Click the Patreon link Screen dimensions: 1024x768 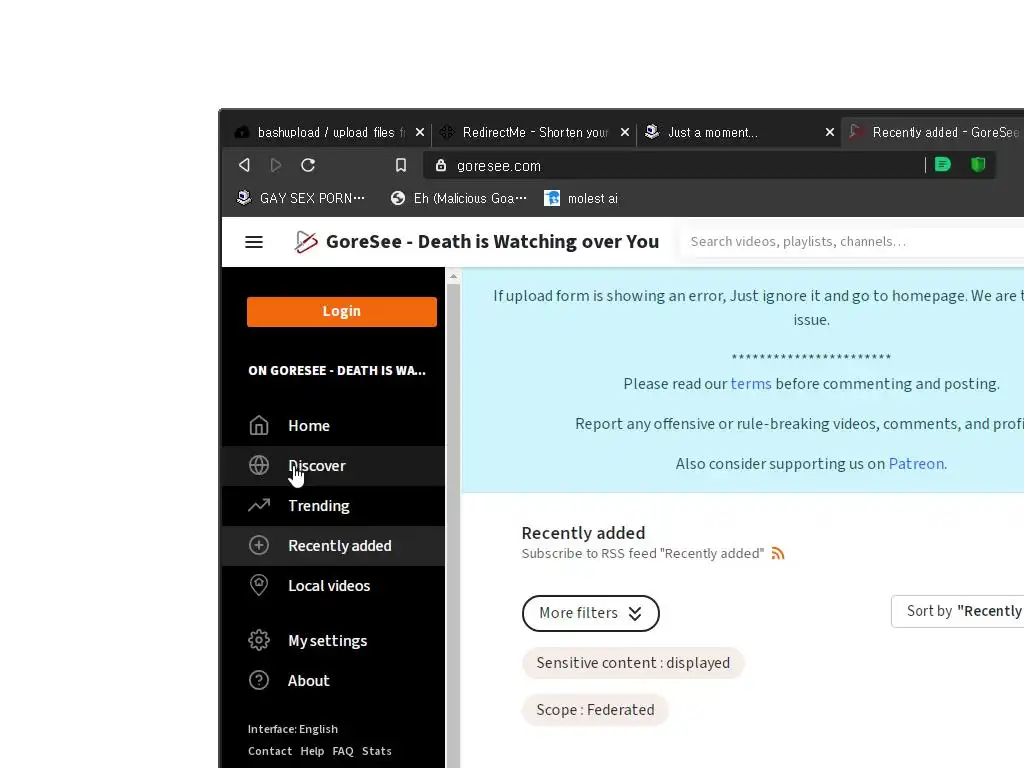(x=916, y=464)
